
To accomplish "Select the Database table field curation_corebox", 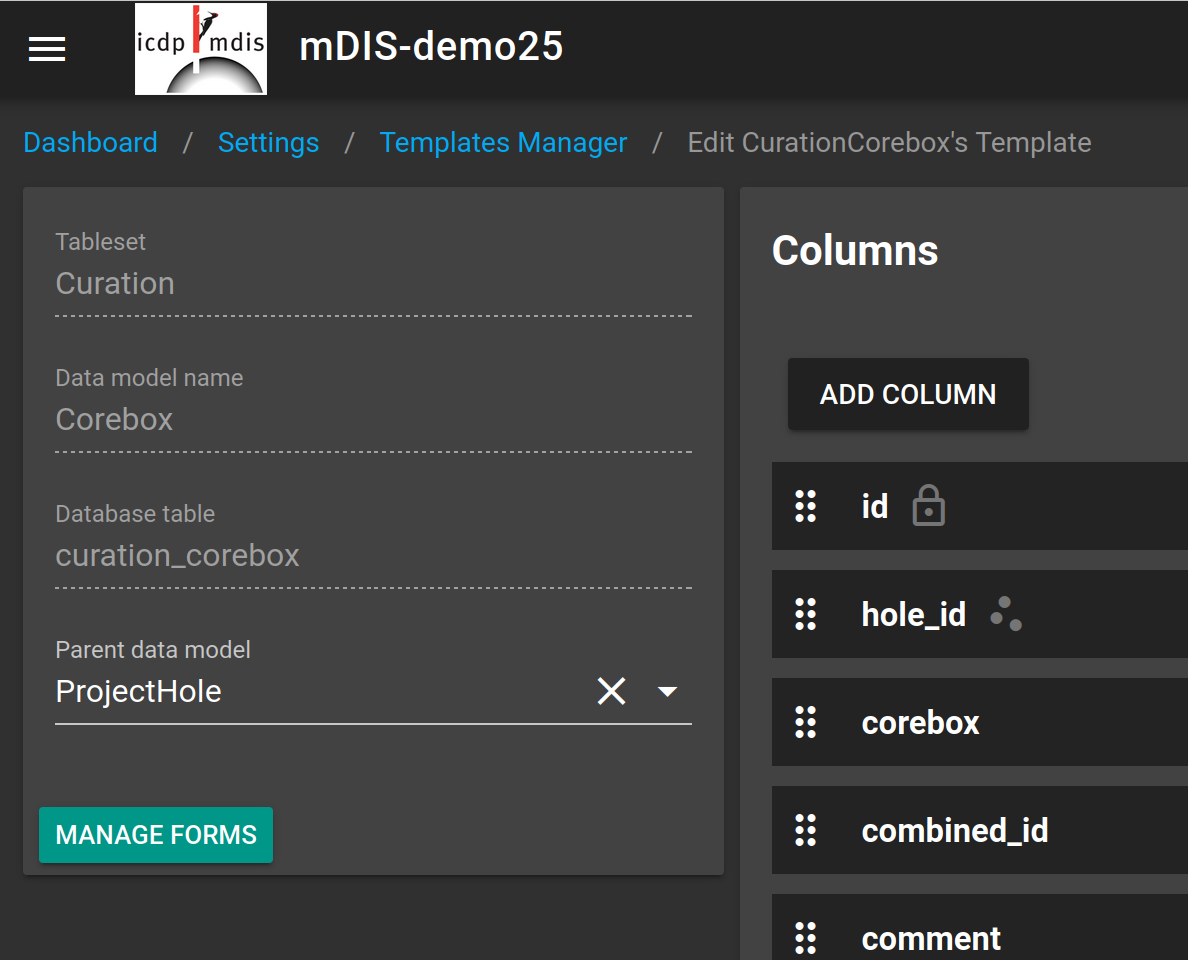I will pos(373,556).
